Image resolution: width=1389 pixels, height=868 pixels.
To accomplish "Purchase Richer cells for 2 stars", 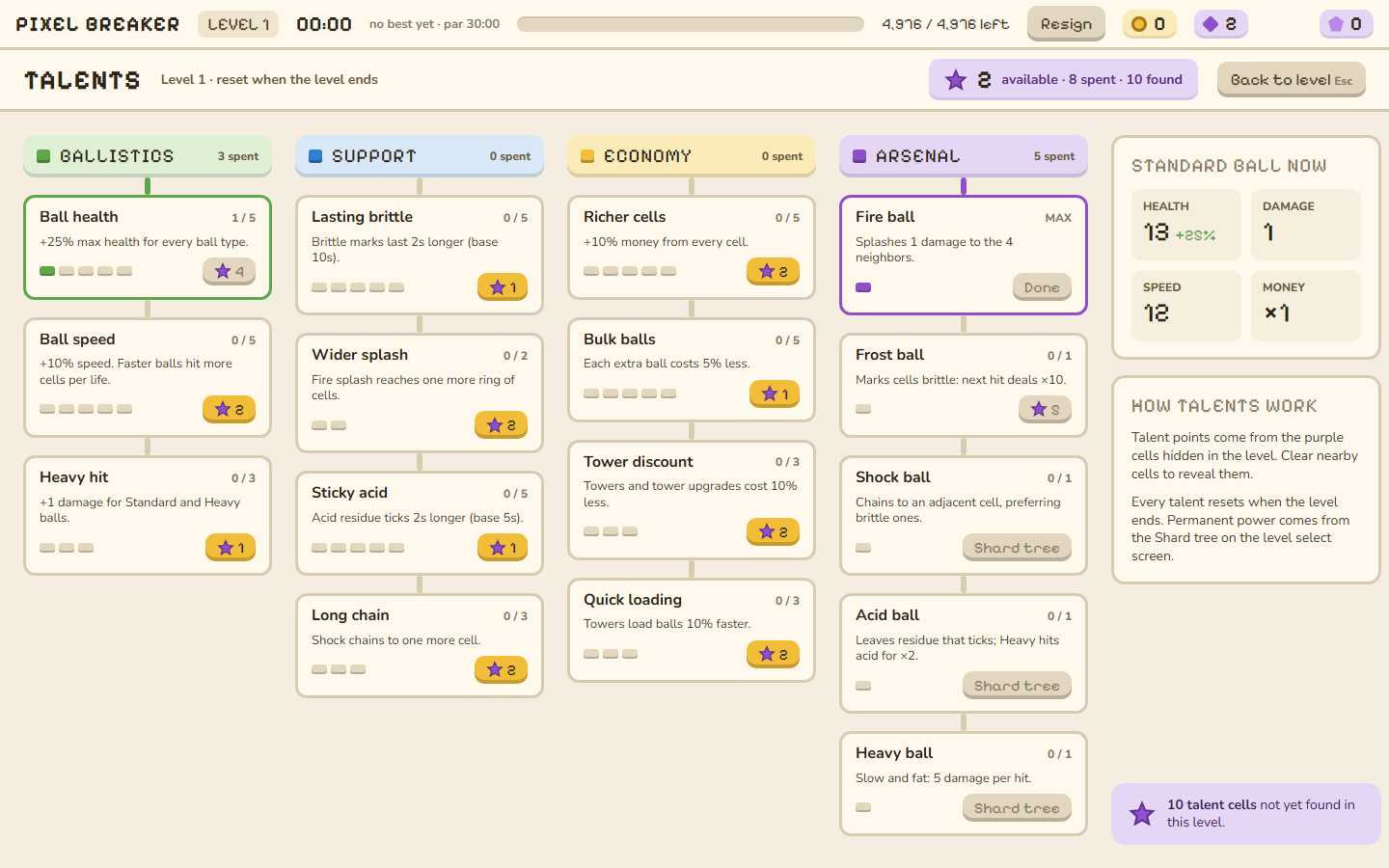I will [773, 272].
